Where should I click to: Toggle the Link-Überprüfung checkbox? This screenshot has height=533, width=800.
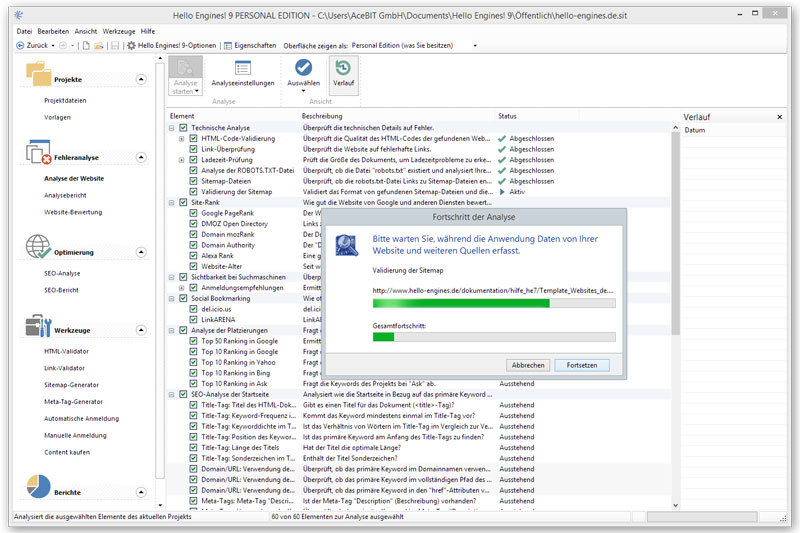point(193,149)
